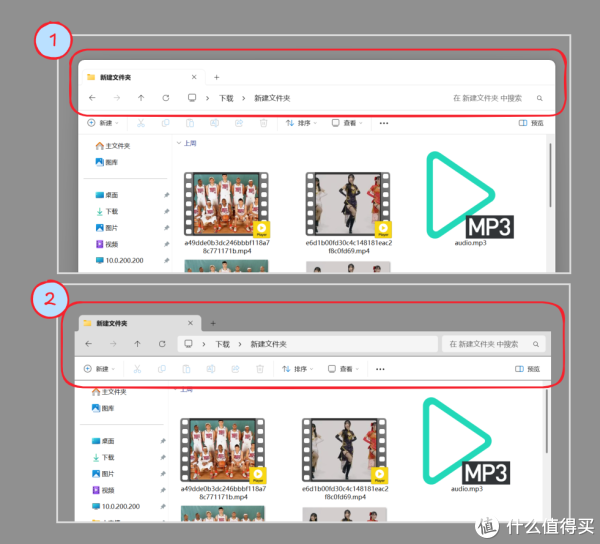Image resolution: width=600 pixels, height=544 pixels.
Task: Click the 新建 New button in window 2
Action: [99, 369]
